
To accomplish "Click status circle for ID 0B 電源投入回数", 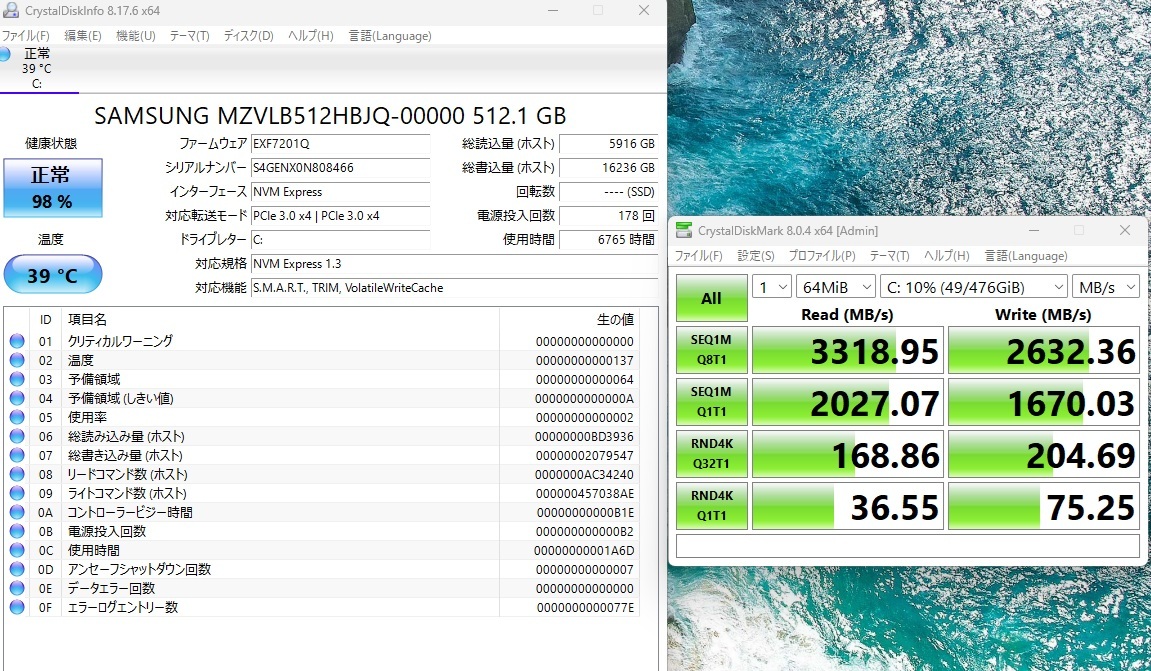I will pyautogui.click(x=17, y=531).
